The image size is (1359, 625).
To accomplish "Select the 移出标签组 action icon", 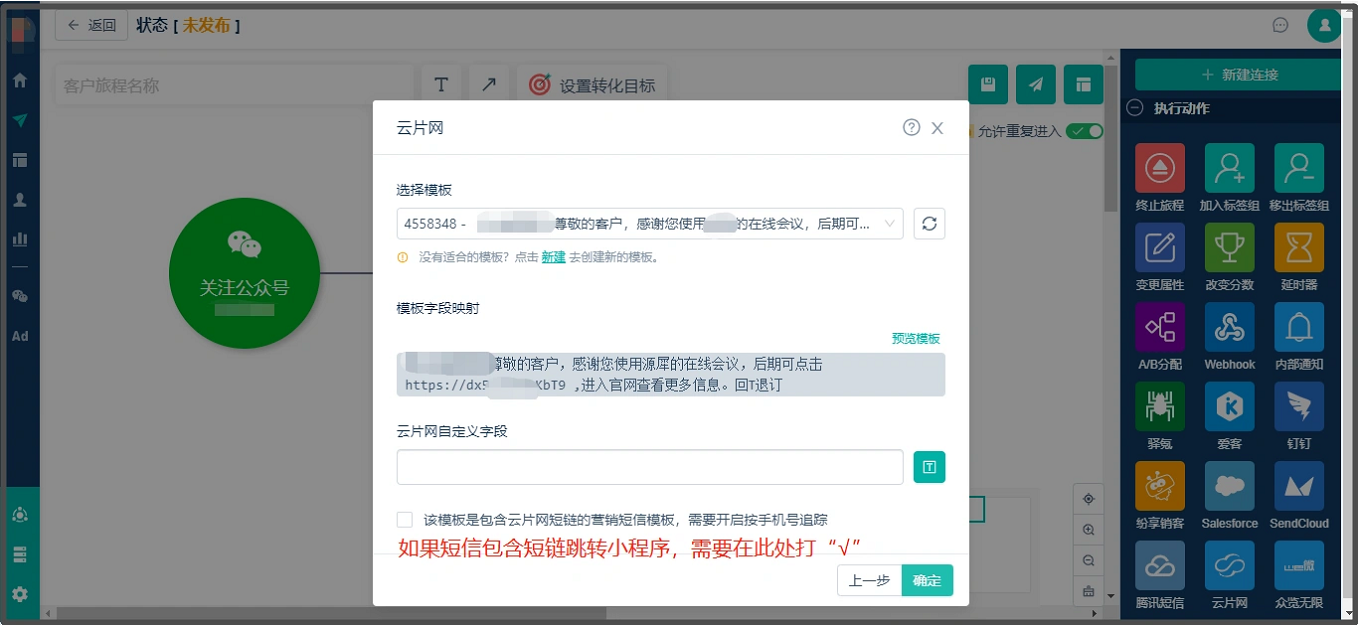I will click(x=1299, y=168).
